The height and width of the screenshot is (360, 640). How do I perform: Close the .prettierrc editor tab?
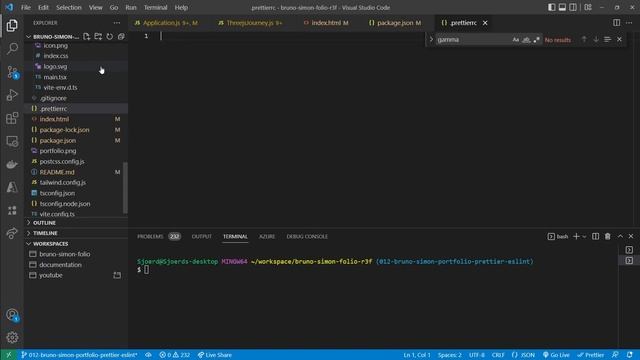coord(485,23)
